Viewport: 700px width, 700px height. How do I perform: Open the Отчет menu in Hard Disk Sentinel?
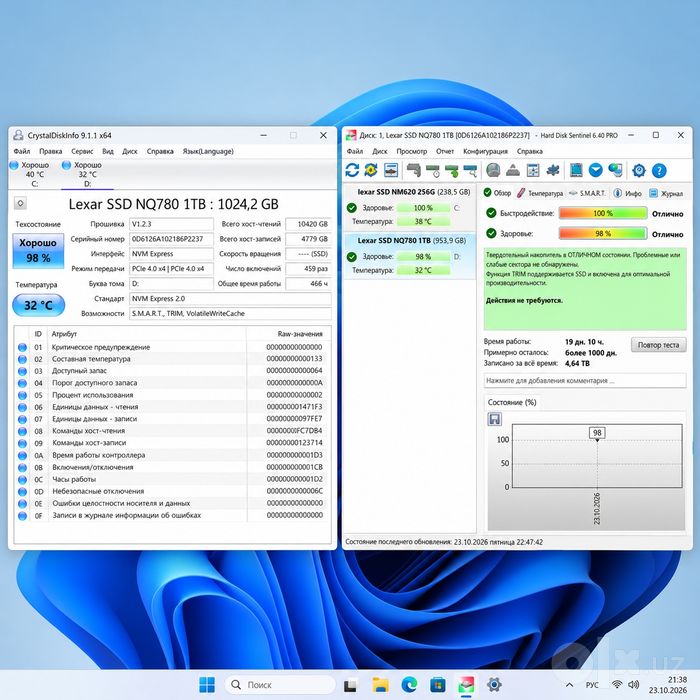(x=445, y=151)
